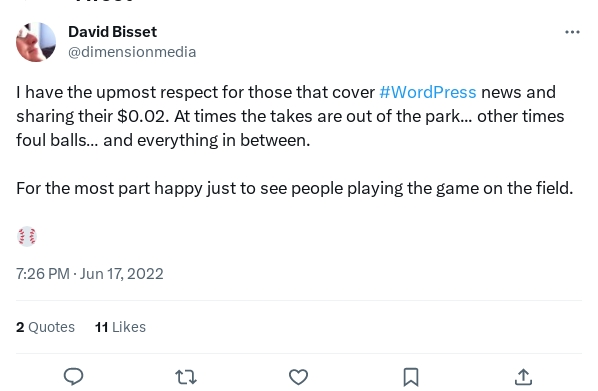Click the baseball emoji in the tweet
This screenshot has height=391, width=598.
27,237
